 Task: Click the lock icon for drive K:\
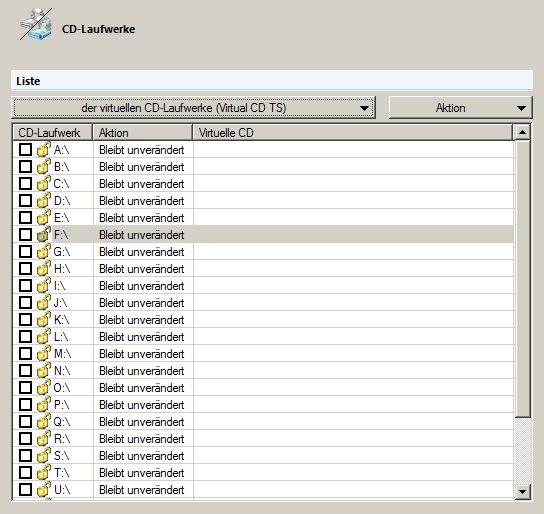(x=44, y=320)
